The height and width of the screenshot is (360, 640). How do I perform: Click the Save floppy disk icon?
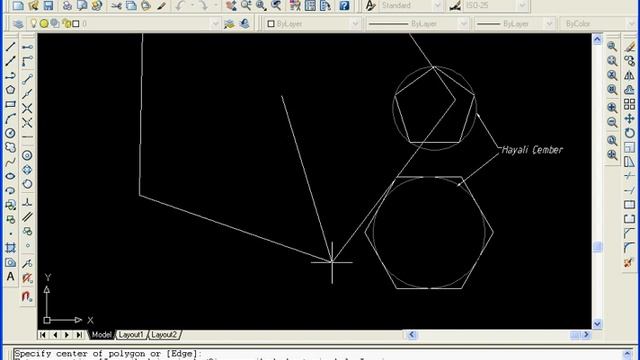coord(49,5)
